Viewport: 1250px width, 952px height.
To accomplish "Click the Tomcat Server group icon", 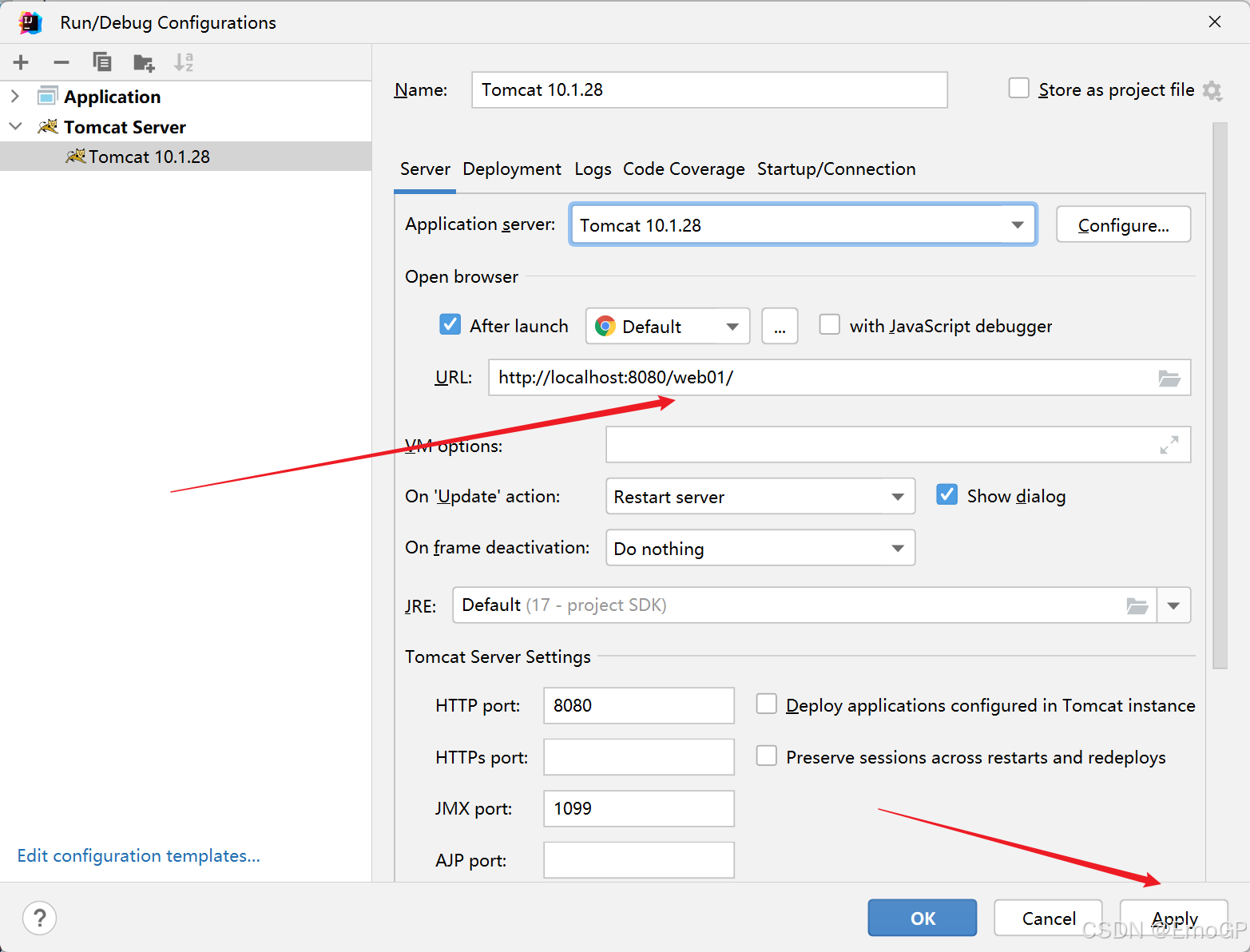I will [48, 126].
